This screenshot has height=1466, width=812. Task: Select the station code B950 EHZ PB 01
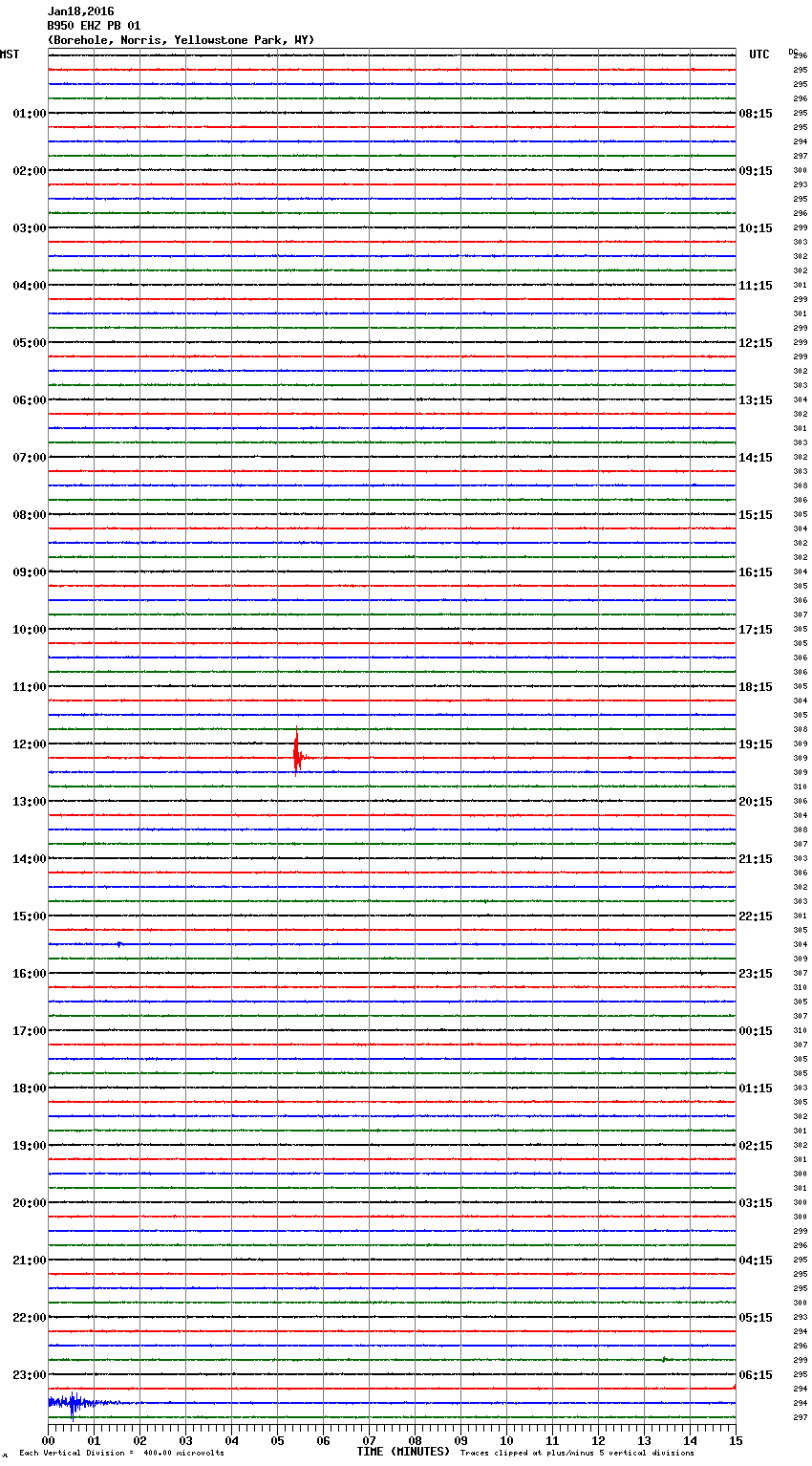pyautogui.click(x=94, y=26)
